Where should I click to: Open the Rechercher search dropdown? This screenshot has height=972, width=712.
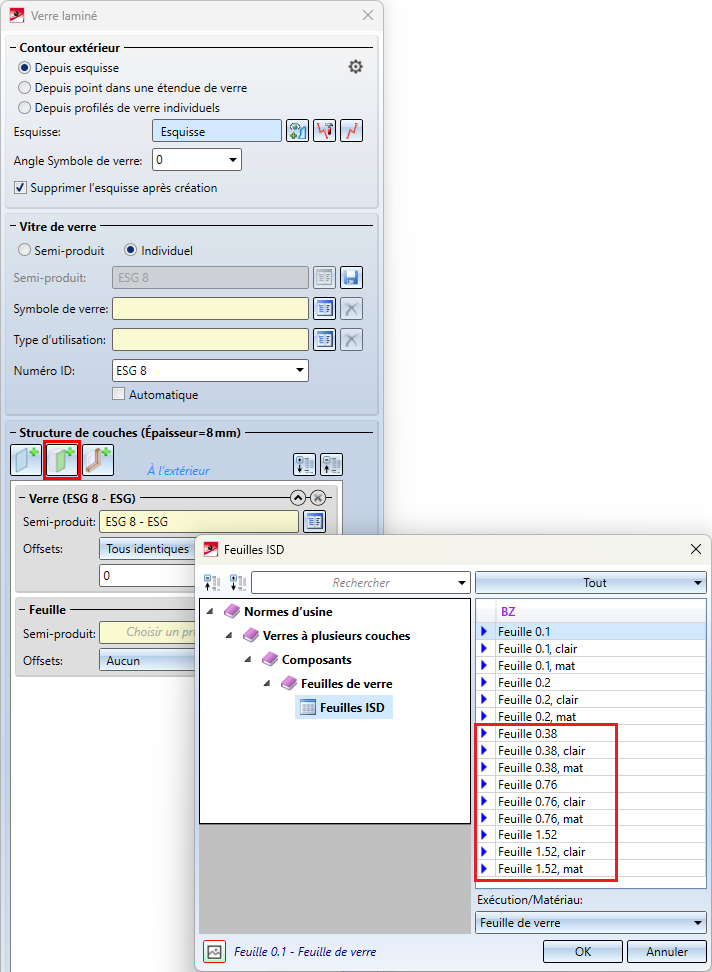point(461,583)
